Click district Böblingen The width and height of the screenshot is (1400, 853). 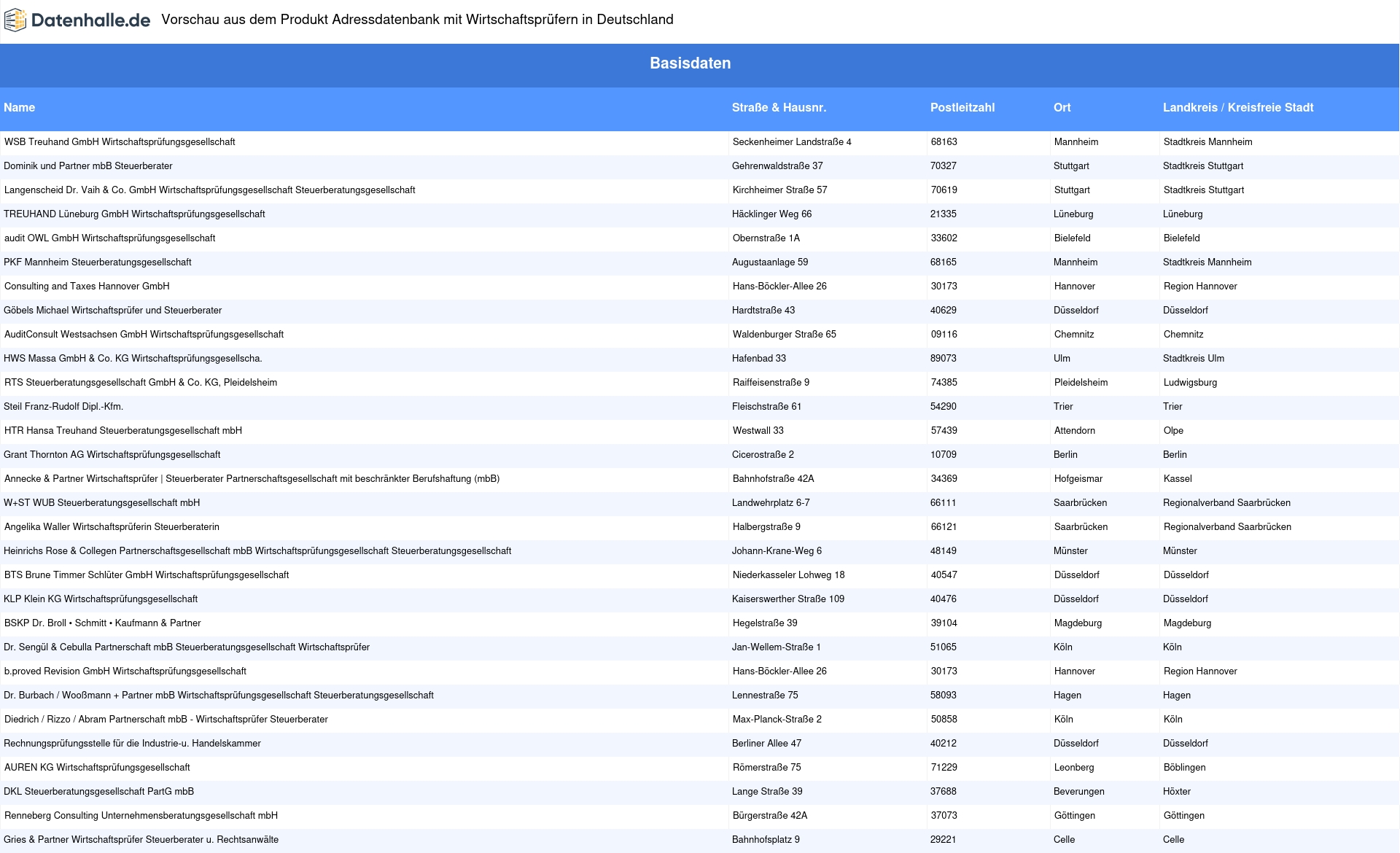click(1185, 768)
